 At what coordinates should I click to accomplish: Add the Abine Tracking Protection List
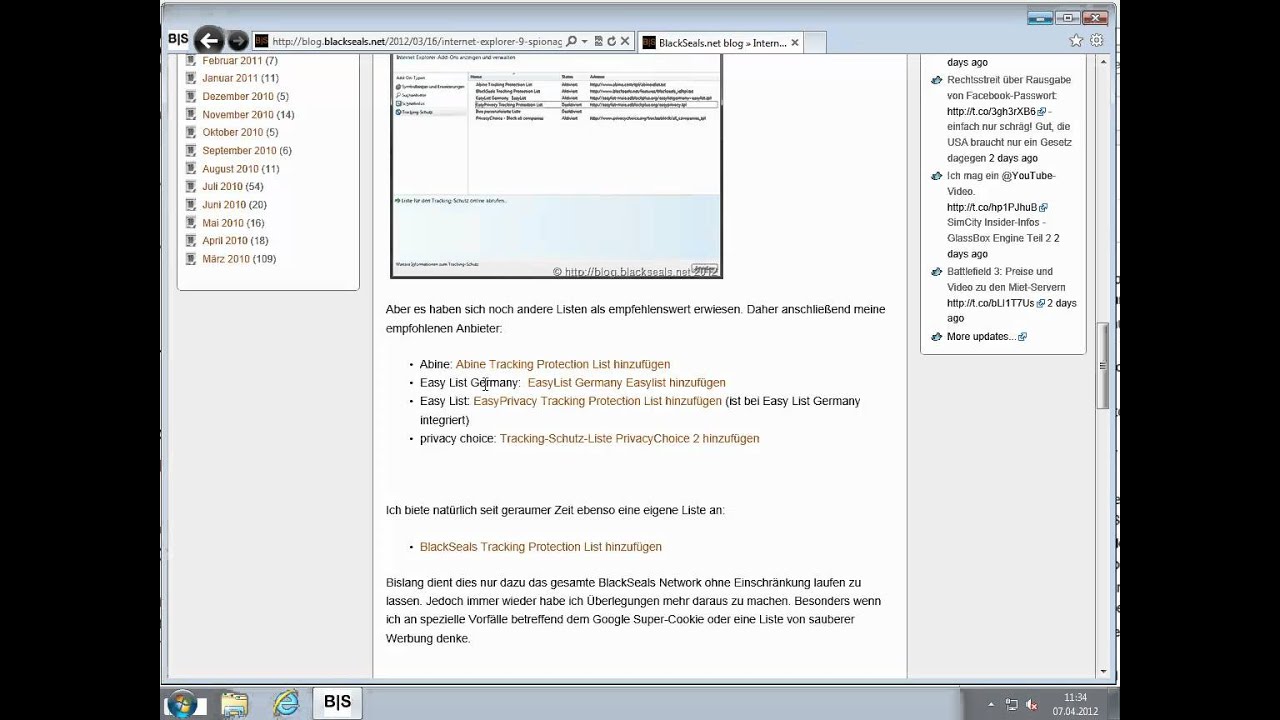point(563,364)
